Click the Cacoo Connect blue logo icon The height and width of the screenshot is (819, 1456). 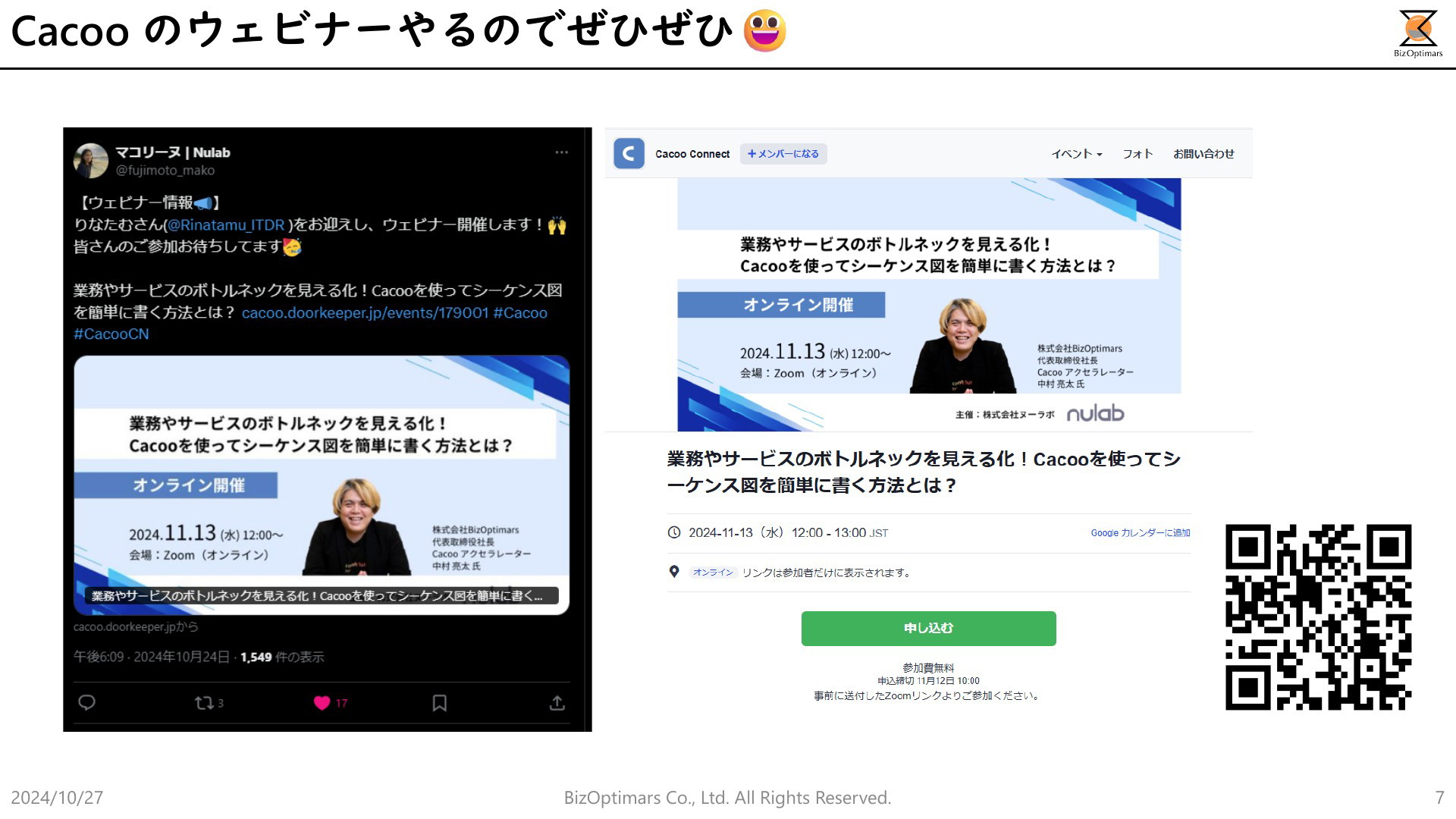click(629, 153)
